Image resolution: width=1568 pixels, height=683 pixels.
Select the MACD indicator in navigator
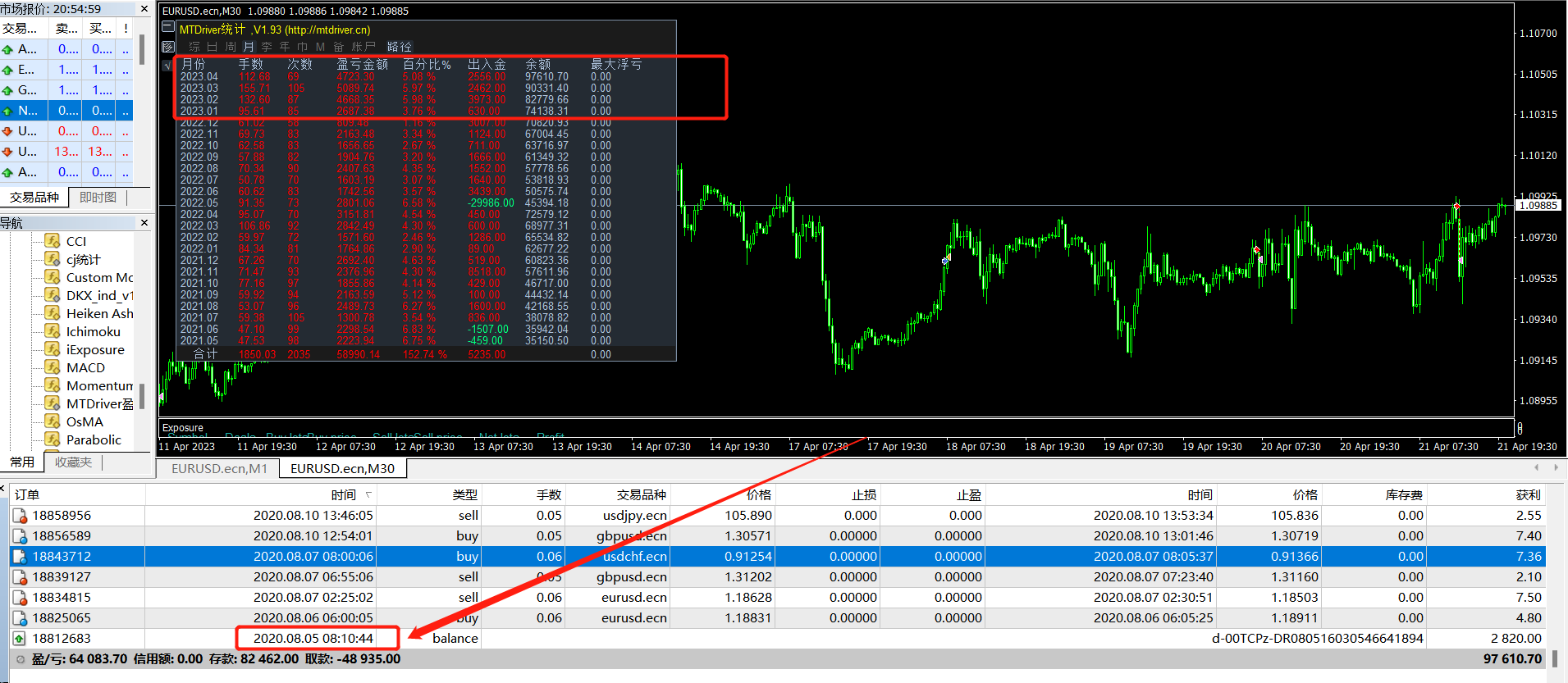click(x=85, y=367)
